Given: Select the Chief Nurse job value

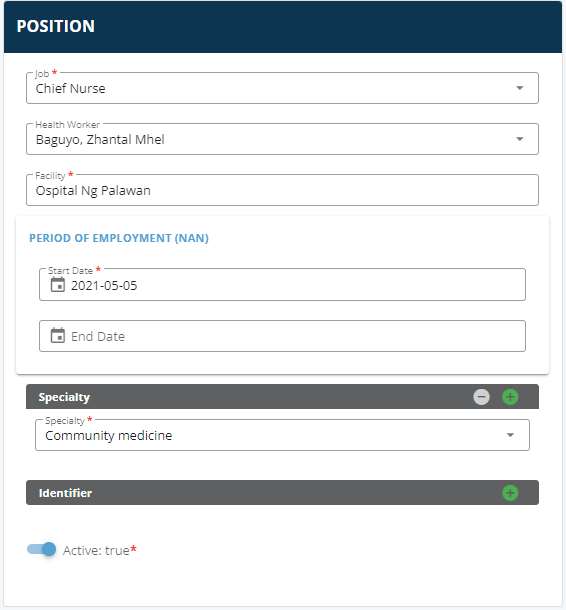Looking at the screenshot, I should click(70, 88).
